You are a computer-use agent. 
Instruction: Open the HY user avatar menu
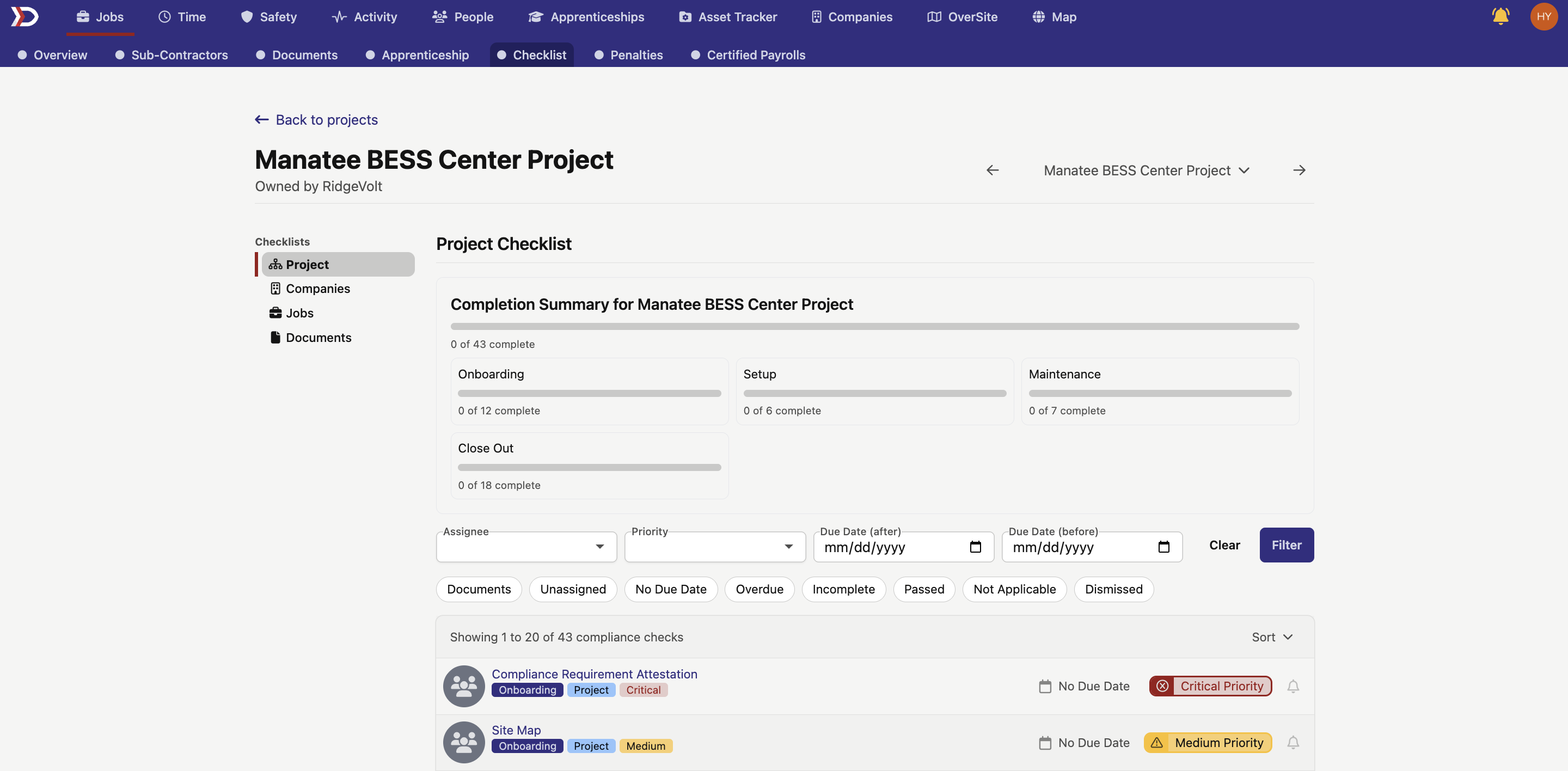(1543, 16)
